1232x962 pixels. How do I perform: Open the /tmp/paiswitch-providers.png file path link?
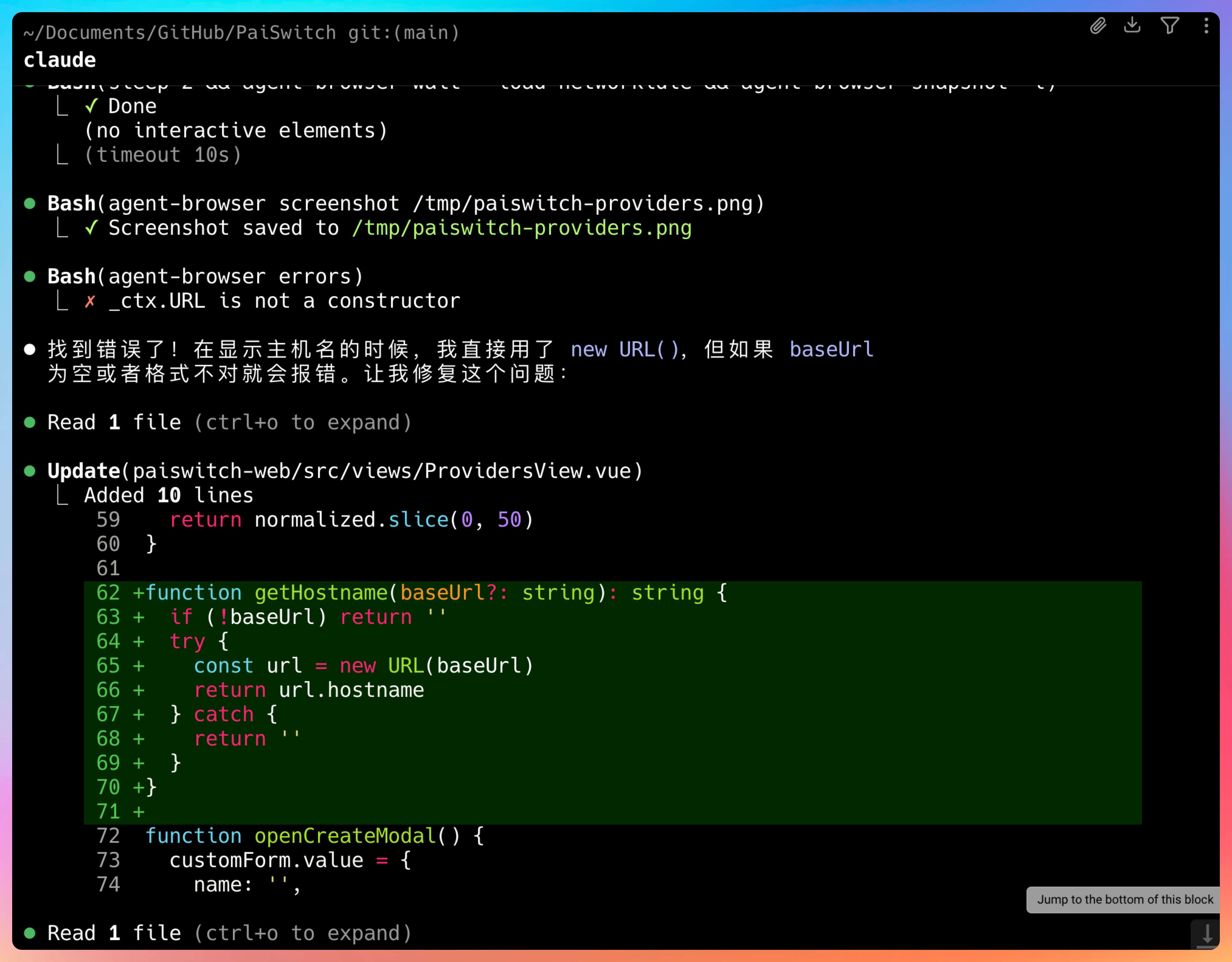[x=521, y=228]
